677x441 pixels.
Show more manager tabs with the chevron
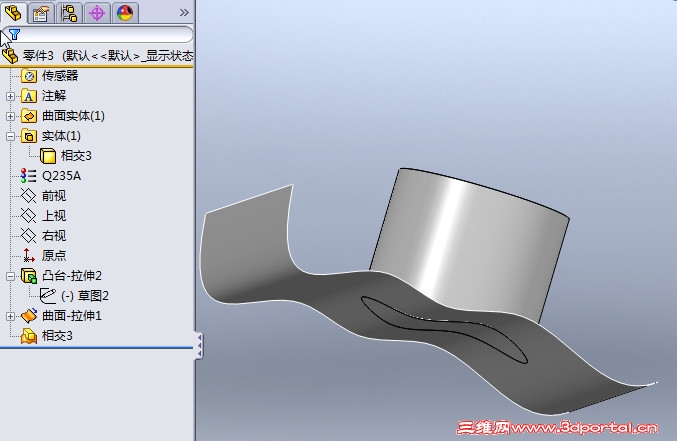tap(184, 13)
